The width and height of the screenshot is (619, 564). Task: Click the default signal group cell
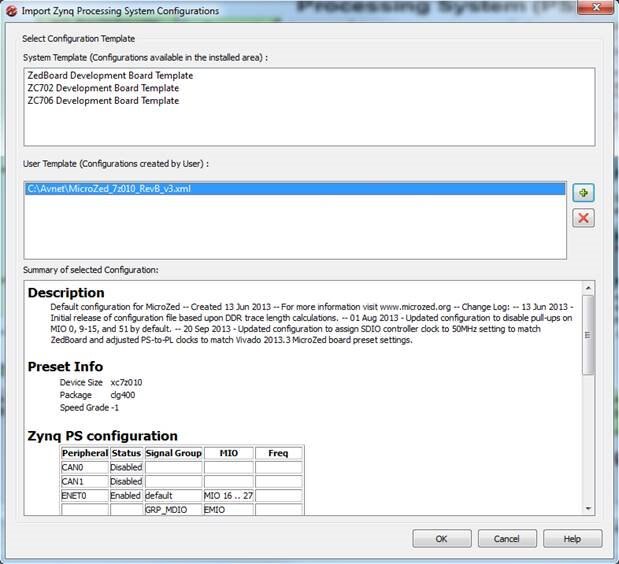[173, 496]
